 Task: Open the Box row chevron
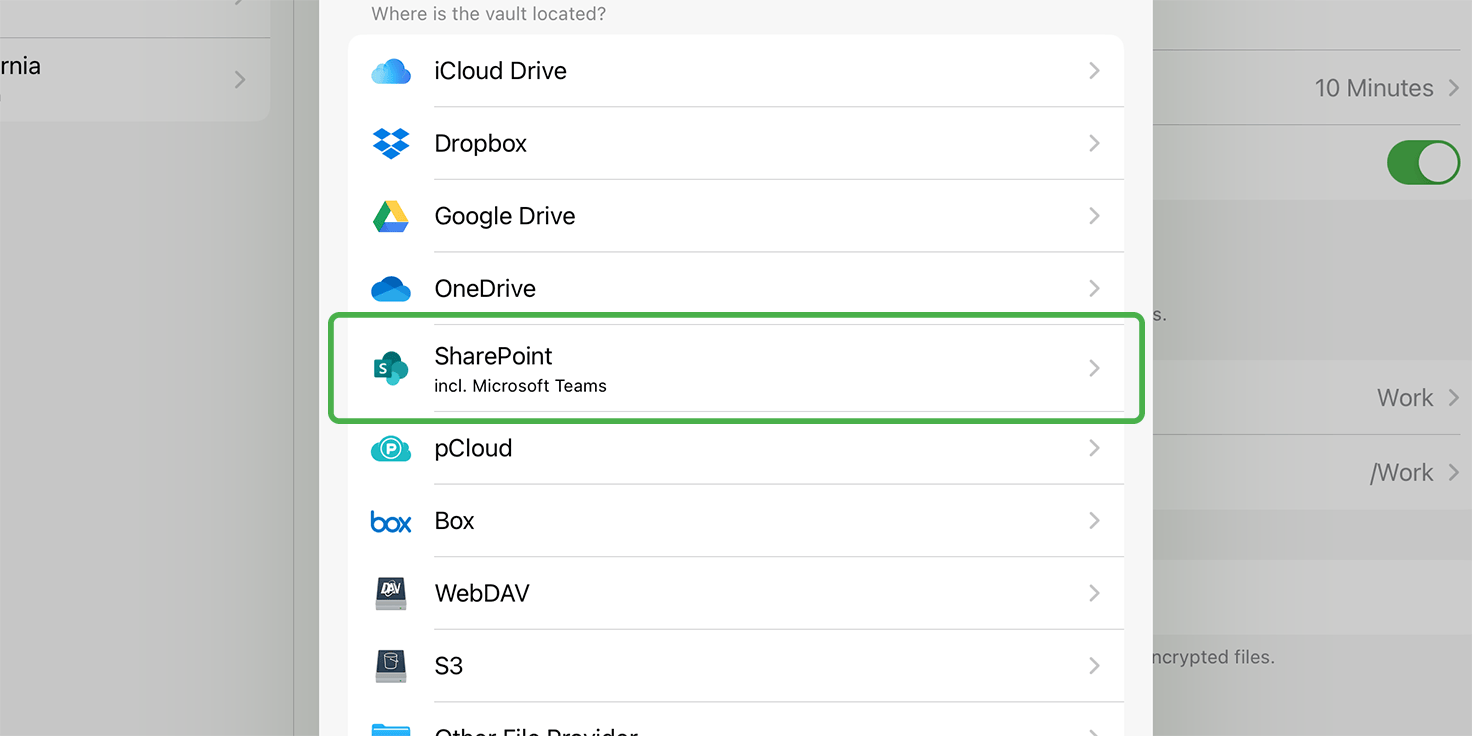coord(1094,521)
